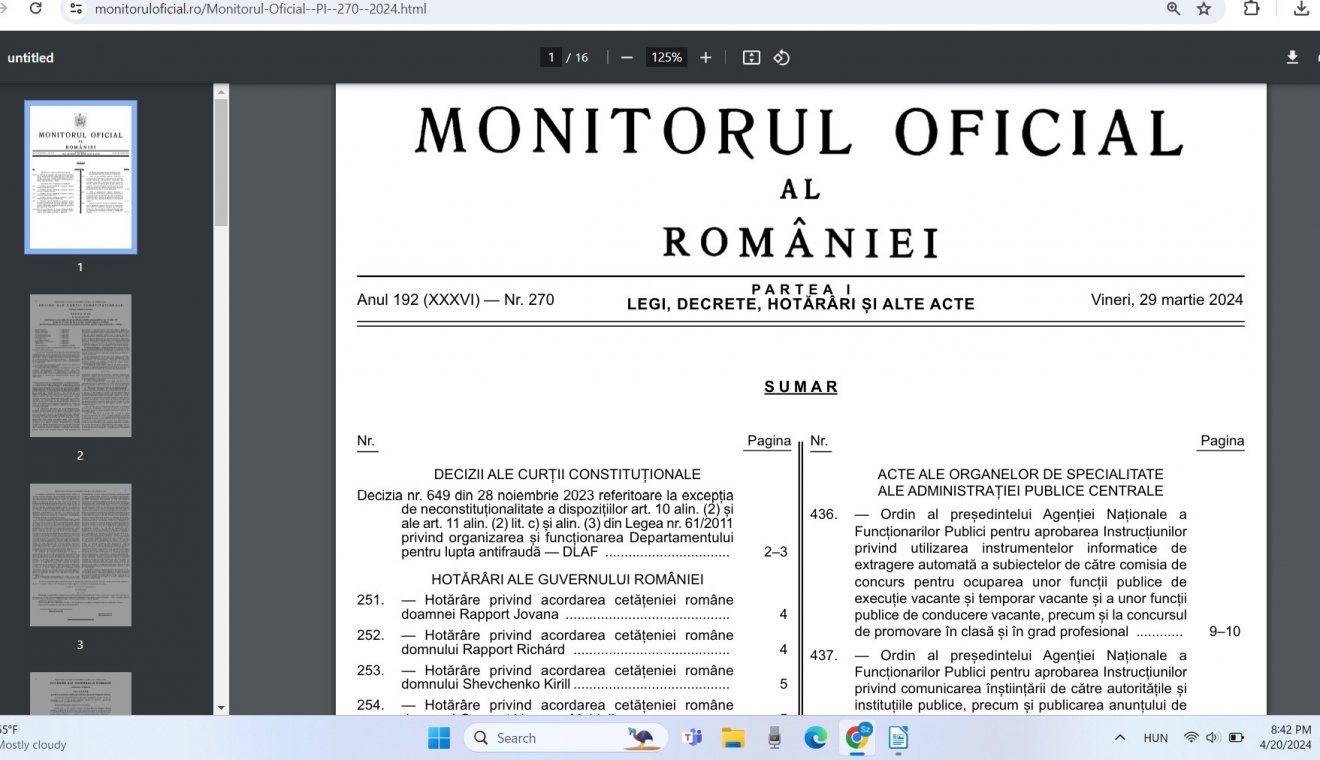Open Wi-Fi network settings icon
Viewport: 1320px width, 760px height.
click(1191, 738)
